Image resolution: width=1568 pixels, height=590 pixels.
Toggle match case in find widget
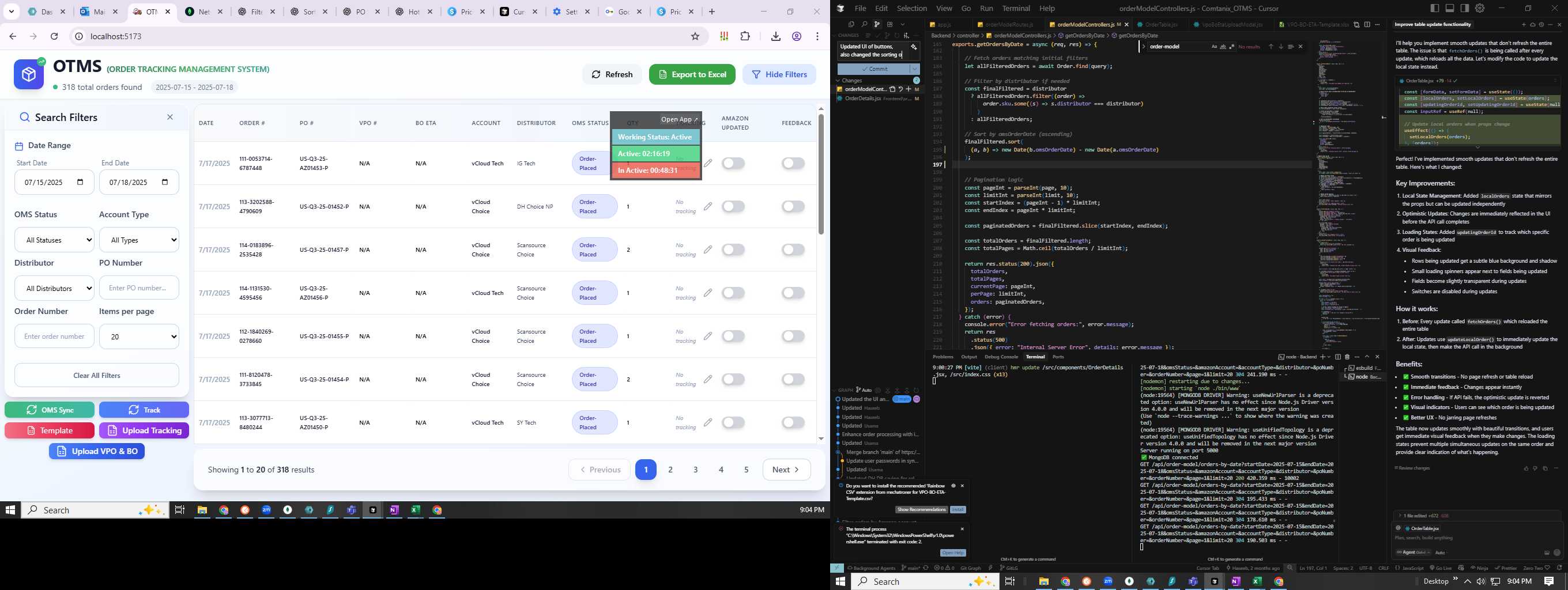[1215, 47]
